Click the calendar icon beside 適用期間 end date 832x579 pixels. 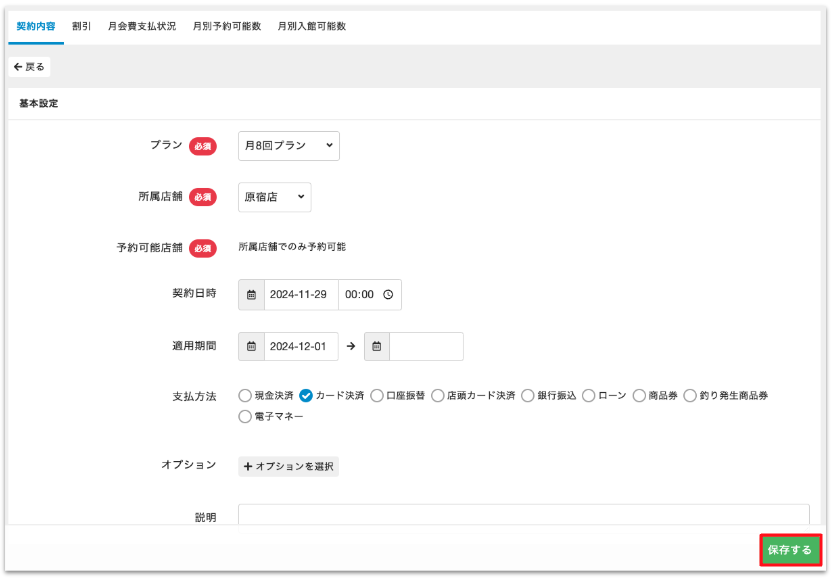tap(377, 347)
